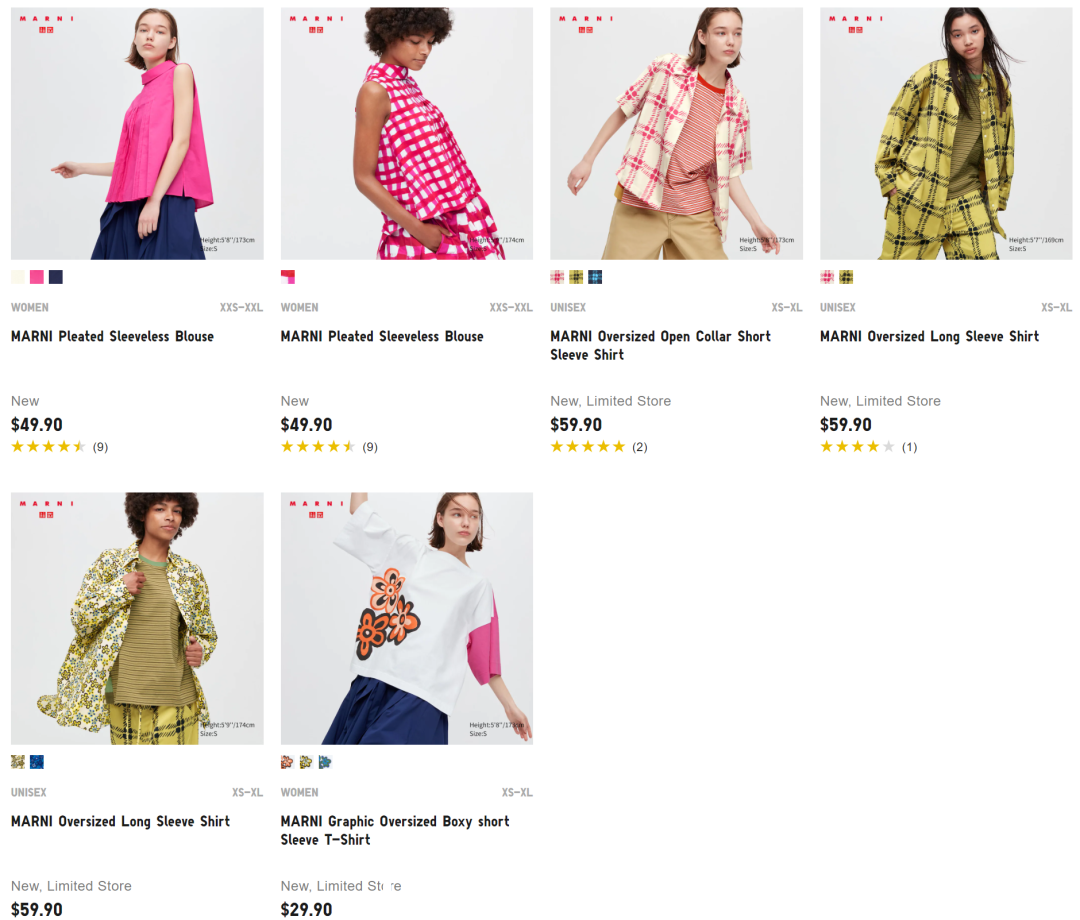Open MARNI Oversized Open Collar Short Sleeve Shirt link
1080x920 pixels.
(660, 345)
